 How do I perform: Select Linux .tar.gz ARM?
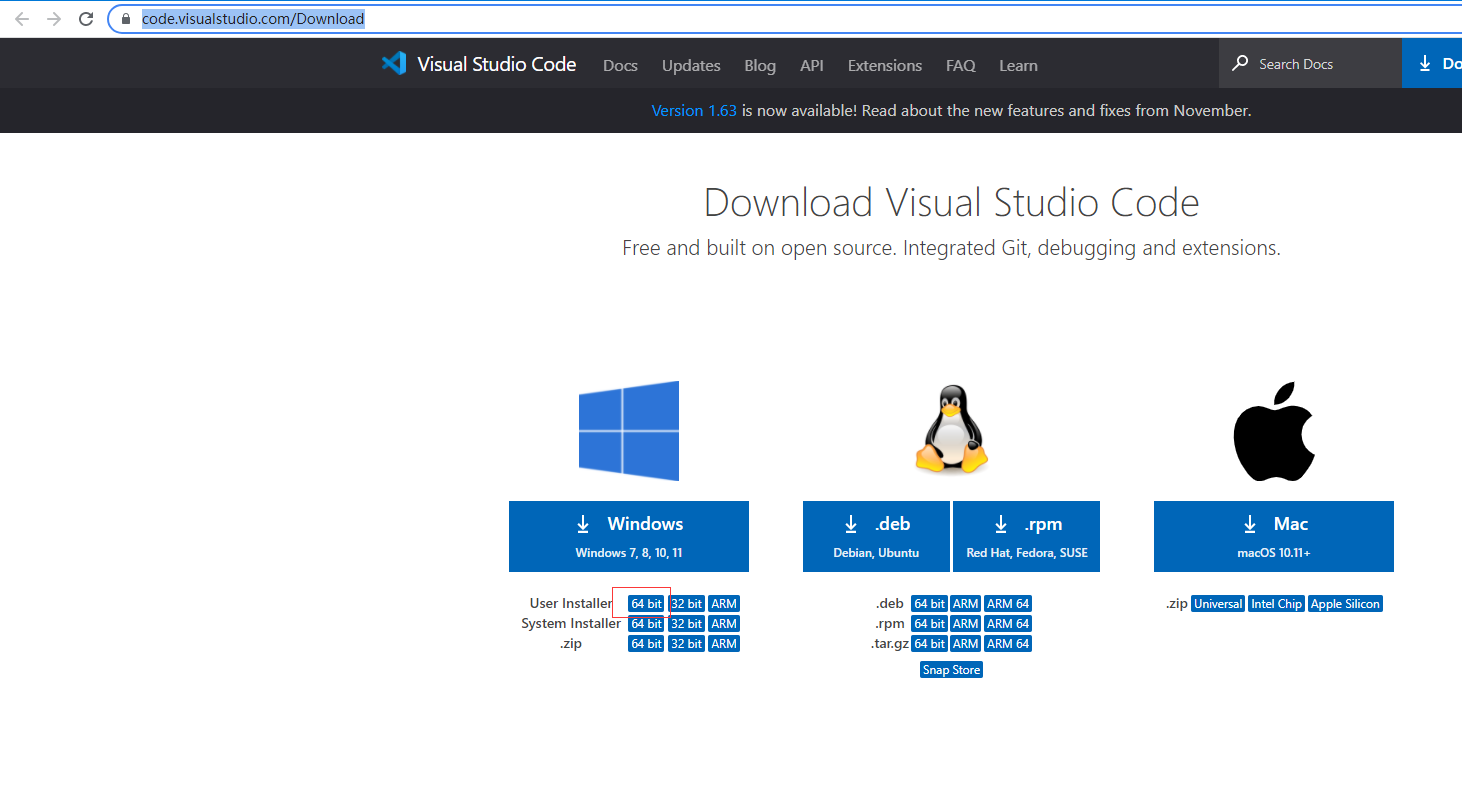click(x=966, y=644)
